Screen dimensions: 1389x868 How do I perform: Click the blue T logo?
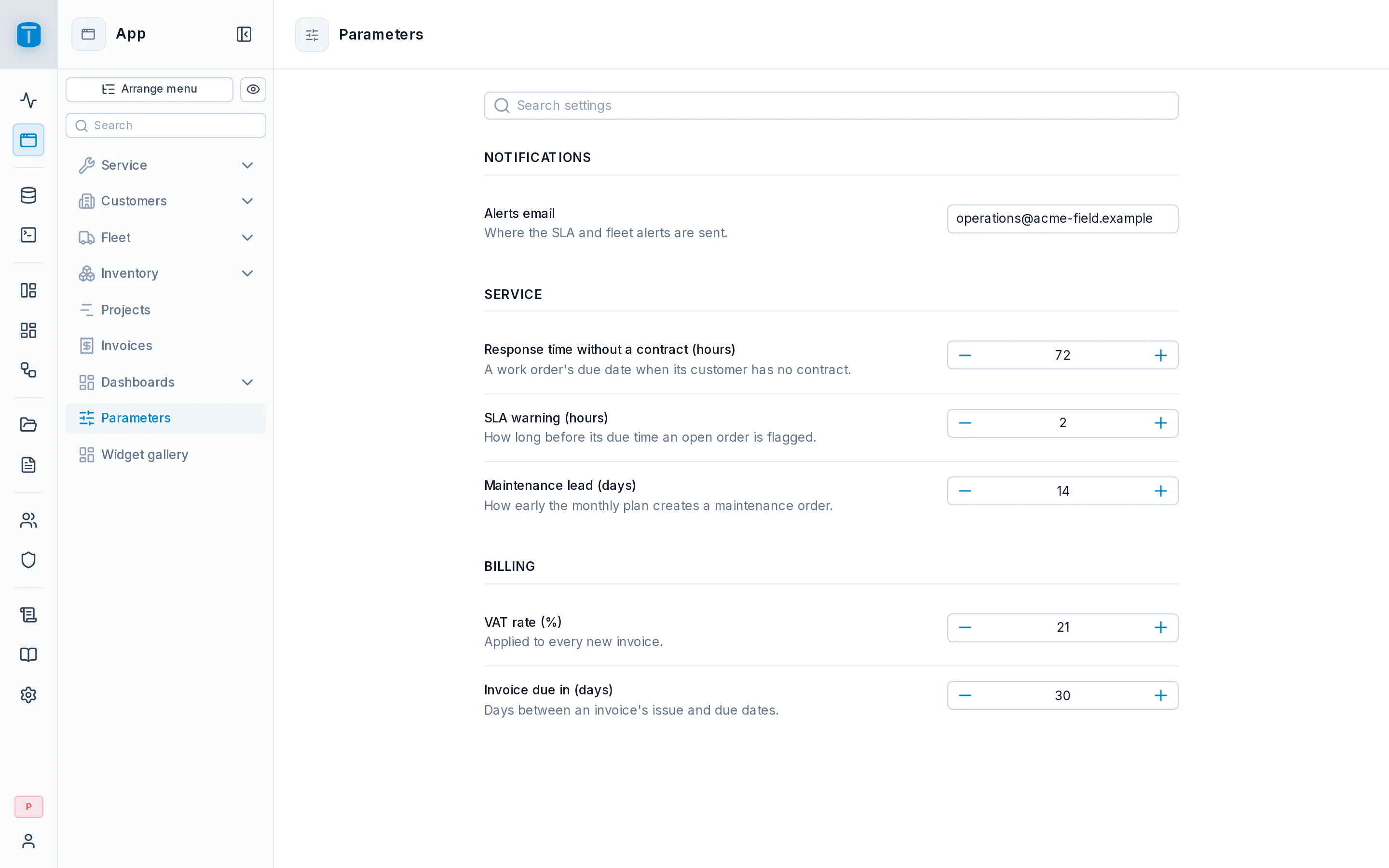click(29, 34)
